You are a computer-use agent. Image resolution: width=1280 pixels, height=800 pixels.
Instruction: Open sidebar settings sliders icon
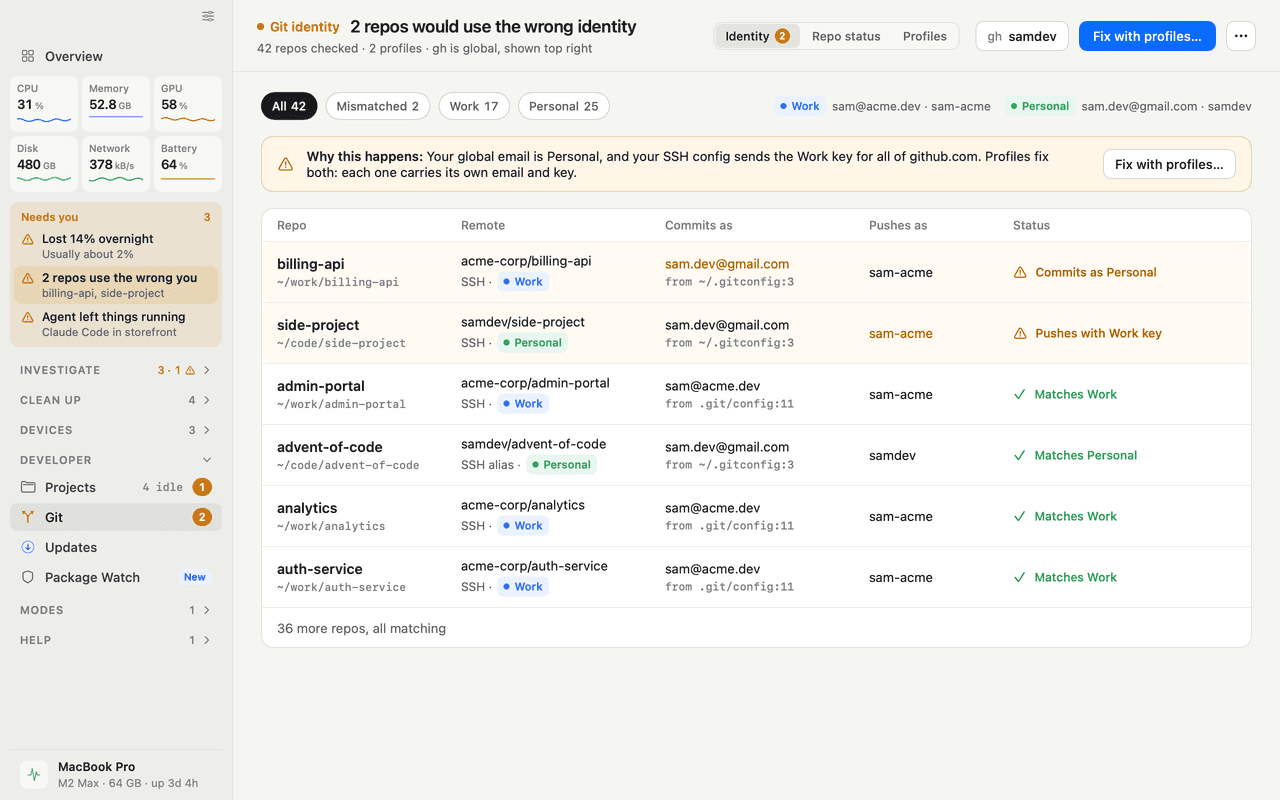[208, 16]
